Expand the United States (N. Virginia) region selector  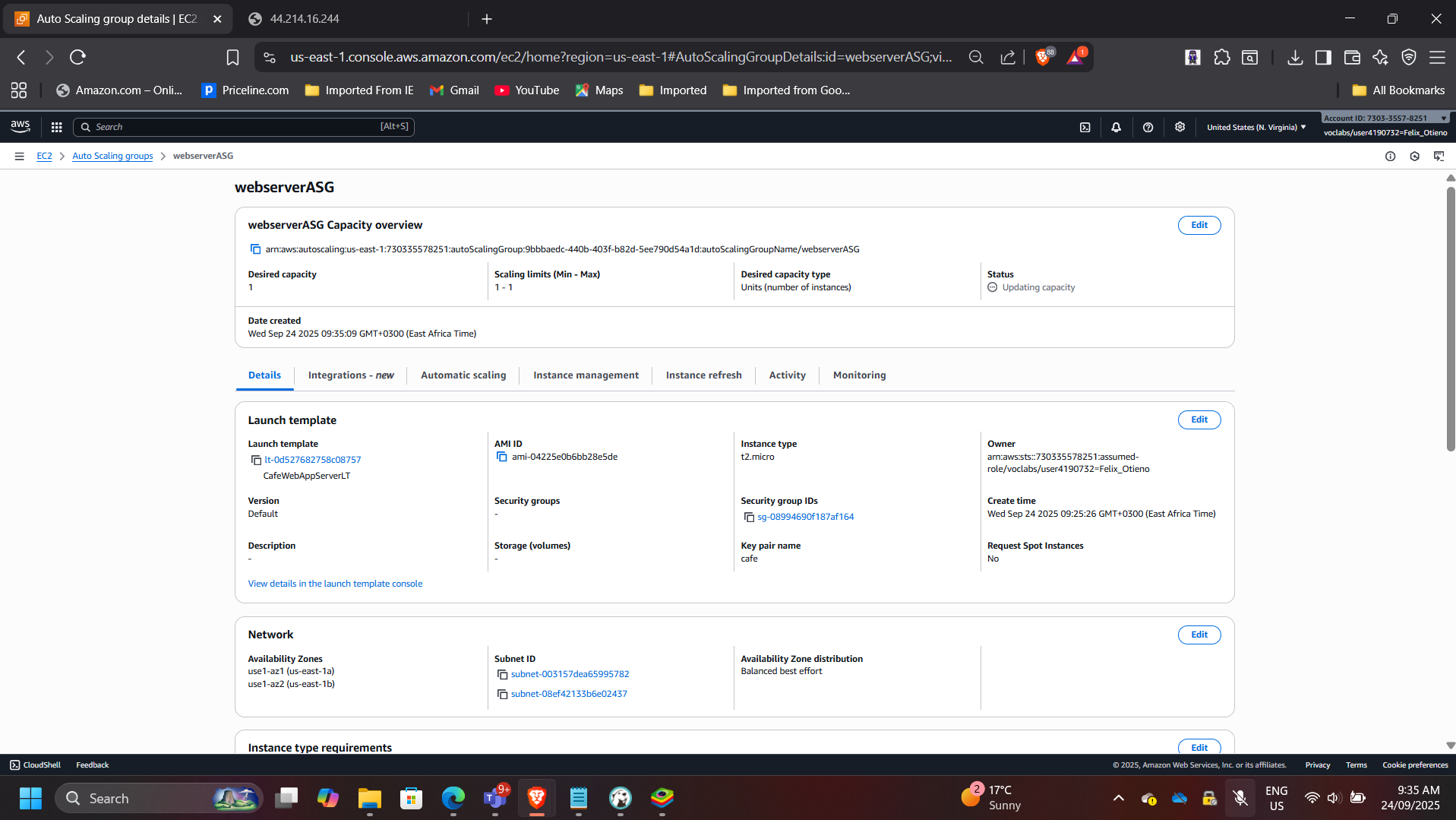coord(1255,127)
